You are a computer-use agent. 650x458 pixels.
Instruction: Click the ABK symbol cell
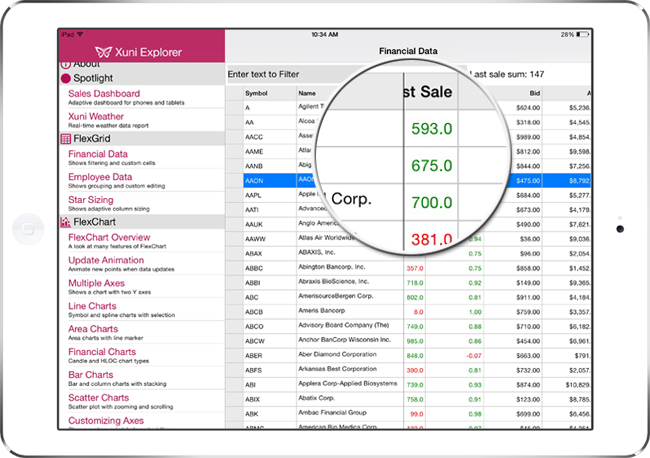click(x=270, y=414)
